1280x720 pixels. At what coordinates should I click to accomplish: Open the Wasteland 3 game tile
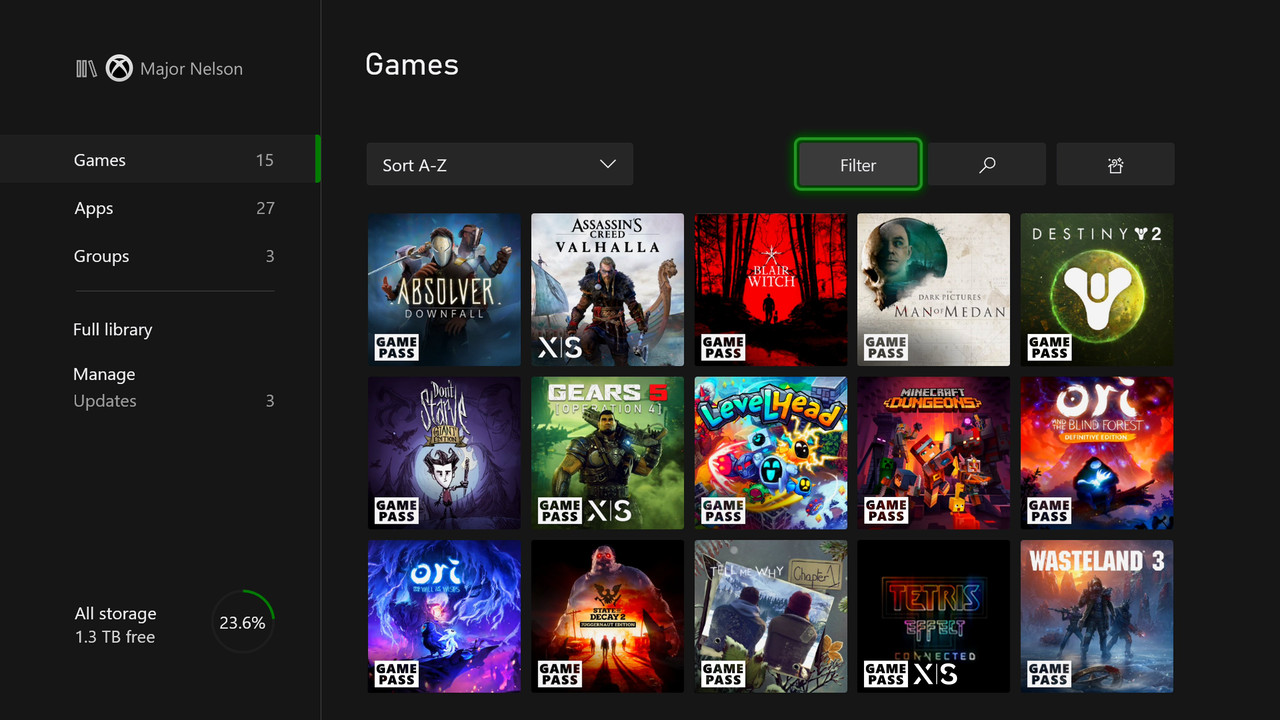click(1097, 616)
